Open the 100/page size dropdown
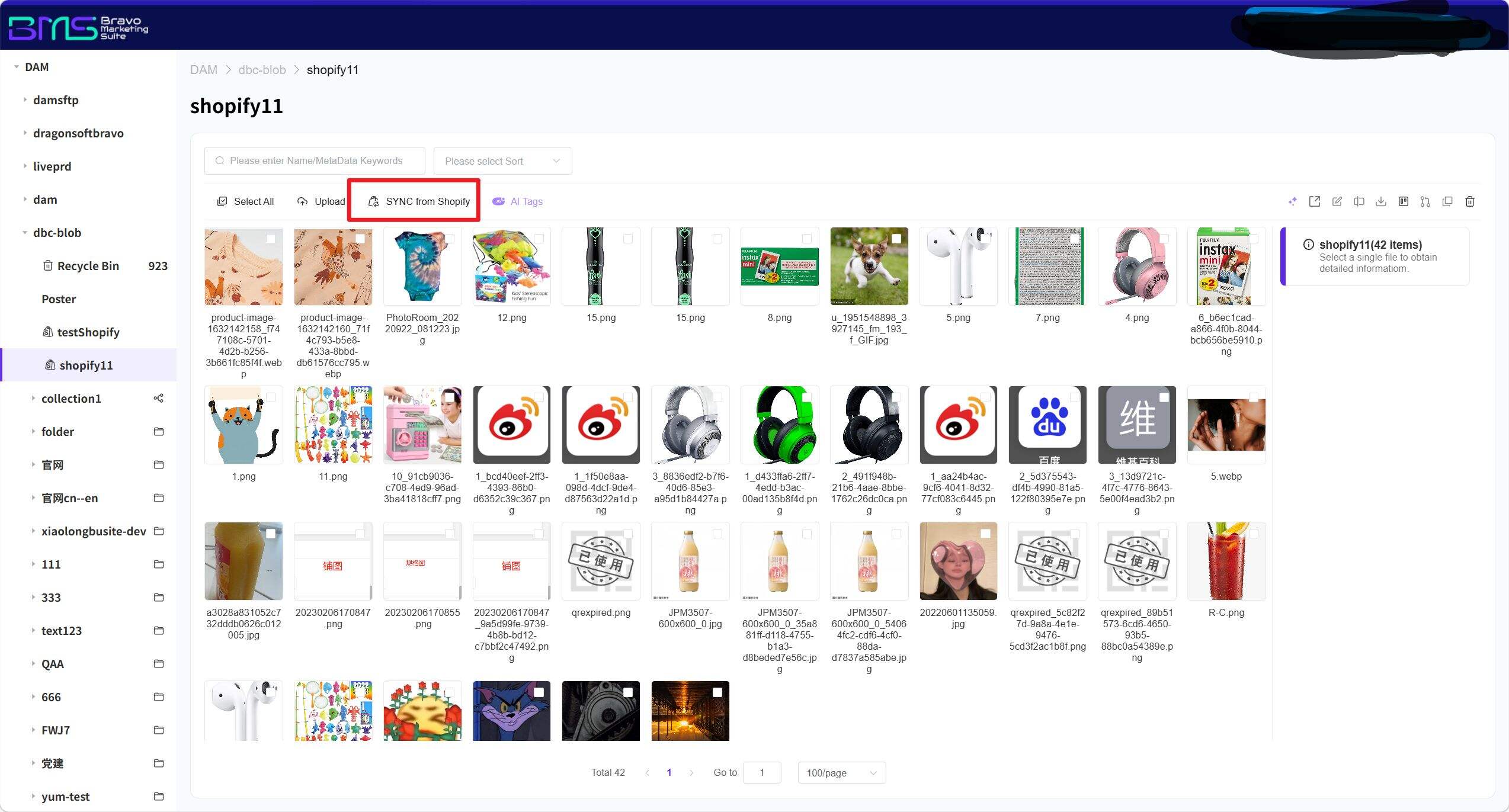The height and width of the screenshot is (812, 1509). [x=841, y=773]
